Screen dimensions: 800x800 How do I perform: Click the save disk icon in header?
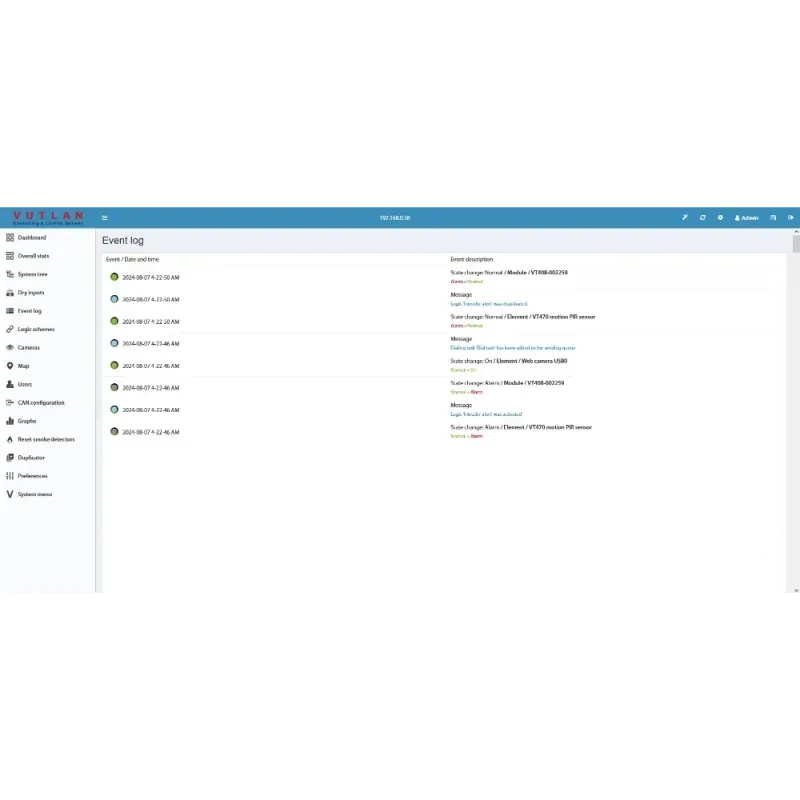[773, 217]
